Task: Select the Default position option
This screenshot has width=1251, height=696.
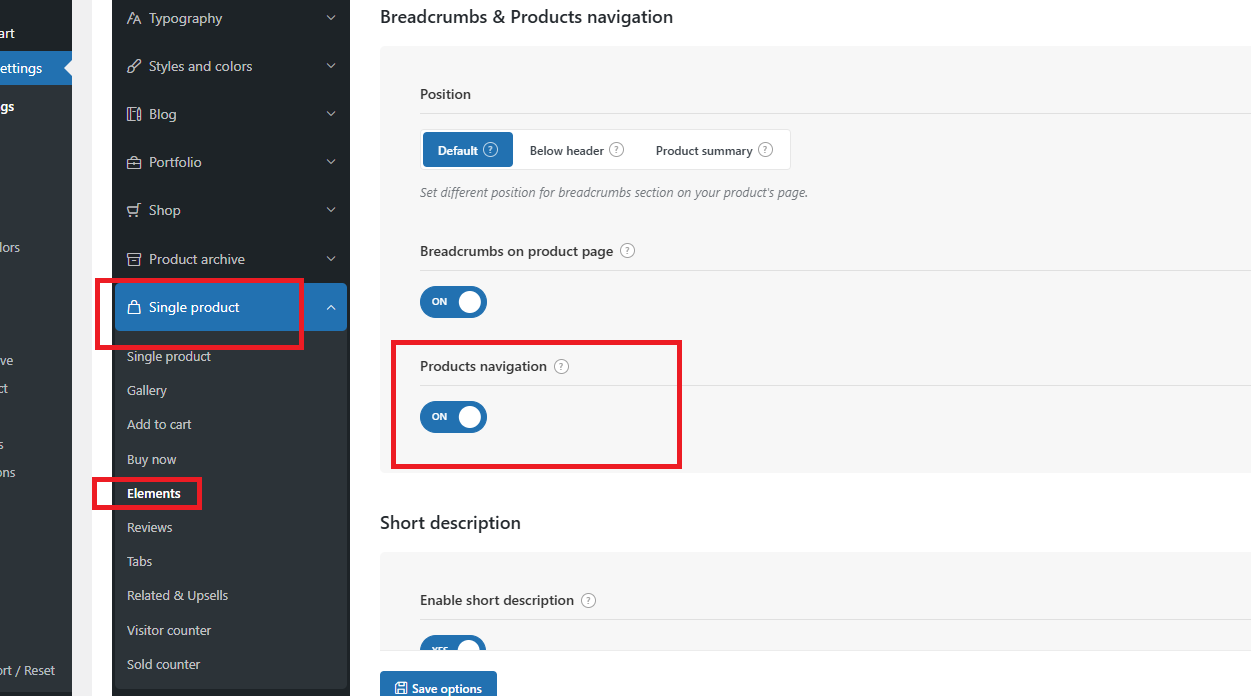Action: pyautogui.click(x=468, y=150)
